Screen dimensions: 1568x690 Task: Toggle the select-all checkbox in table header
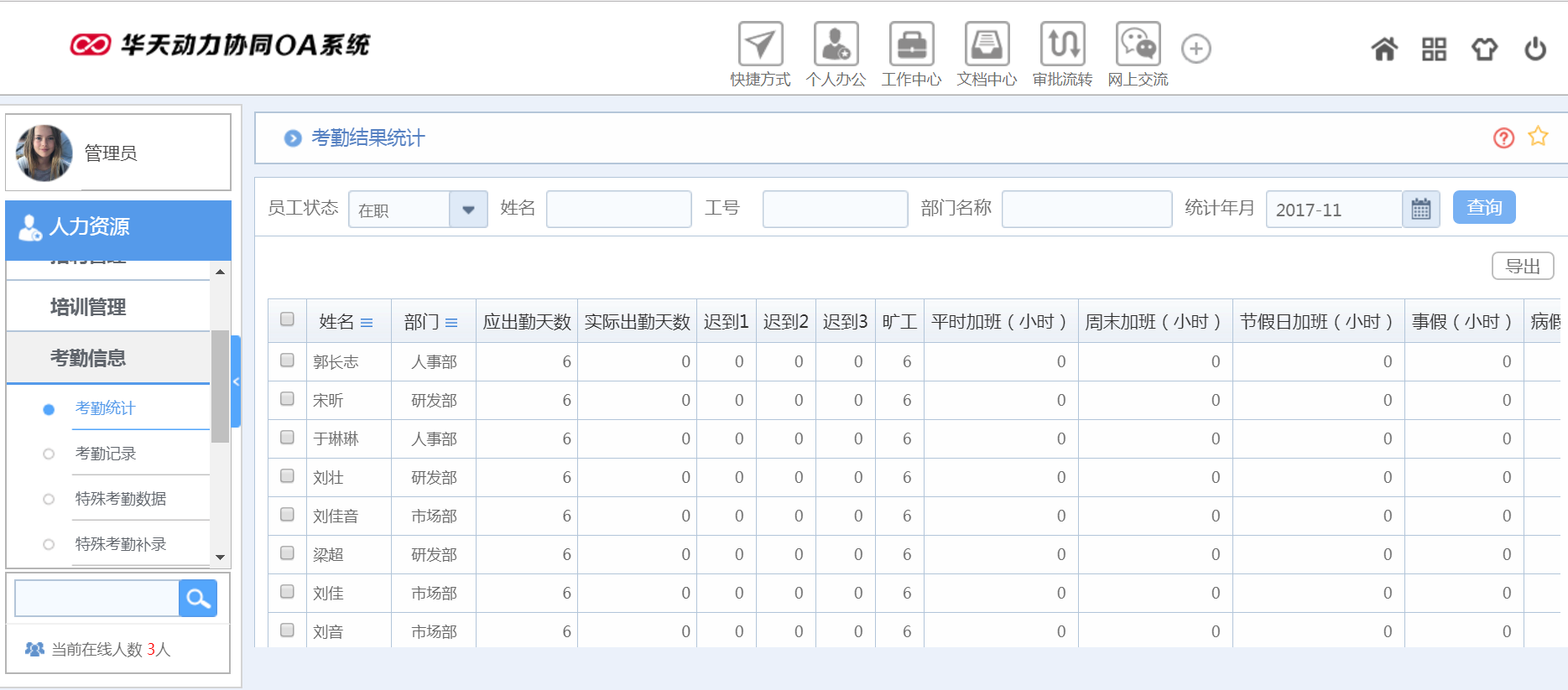point(287,319)
